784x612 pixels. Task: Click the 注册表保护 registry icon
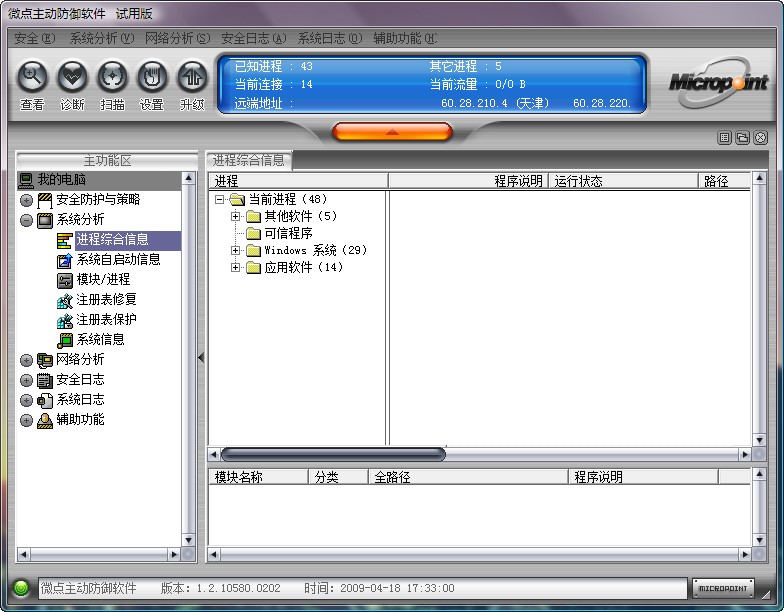(64, 320)
